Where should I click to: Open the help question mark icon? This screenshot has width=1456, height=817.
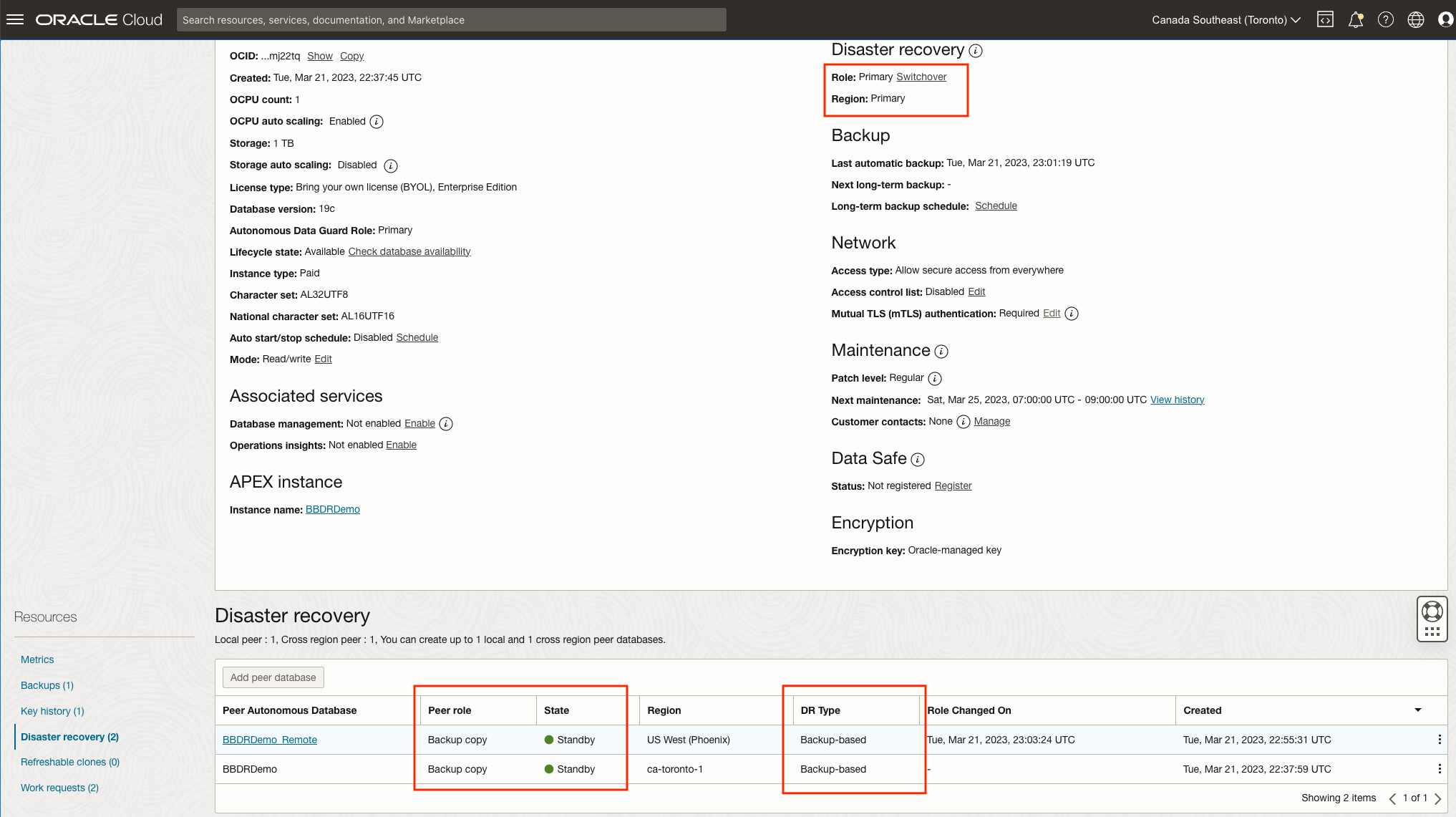1386,19
